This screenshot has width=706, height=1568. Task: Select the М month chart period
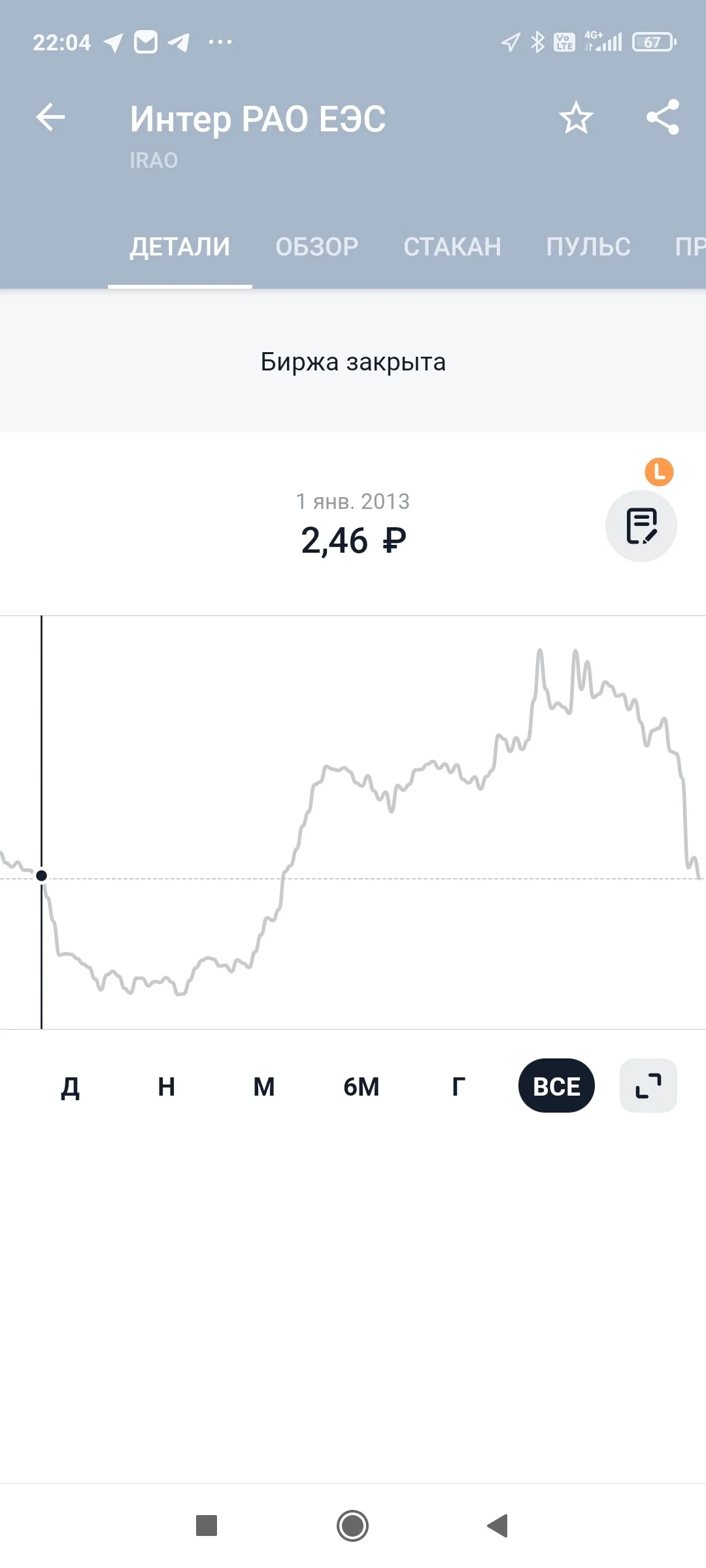(264, 1086)
